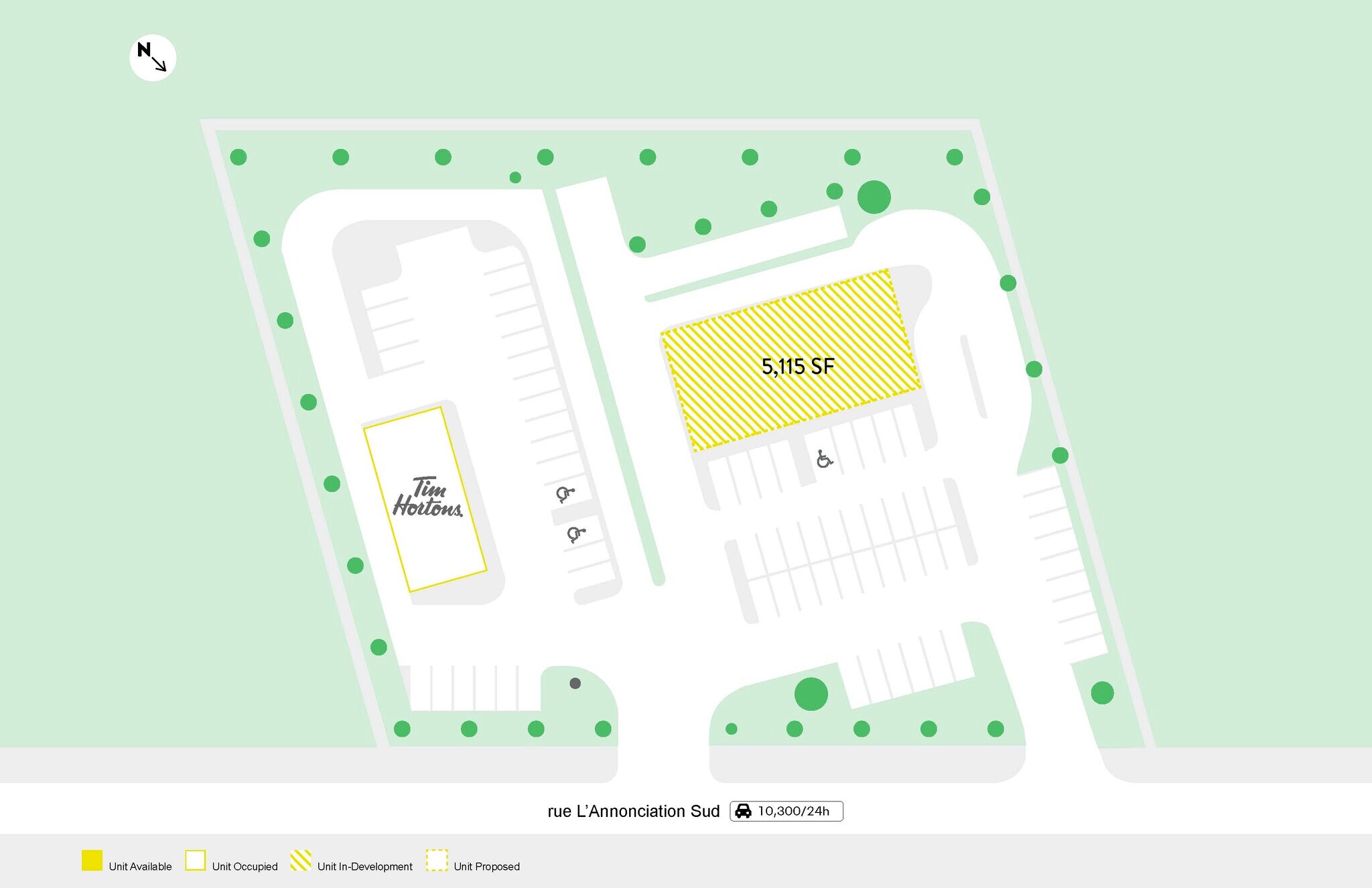
Task: Click the Unit Proposed legend text
Action: click(x=486, y=867)
